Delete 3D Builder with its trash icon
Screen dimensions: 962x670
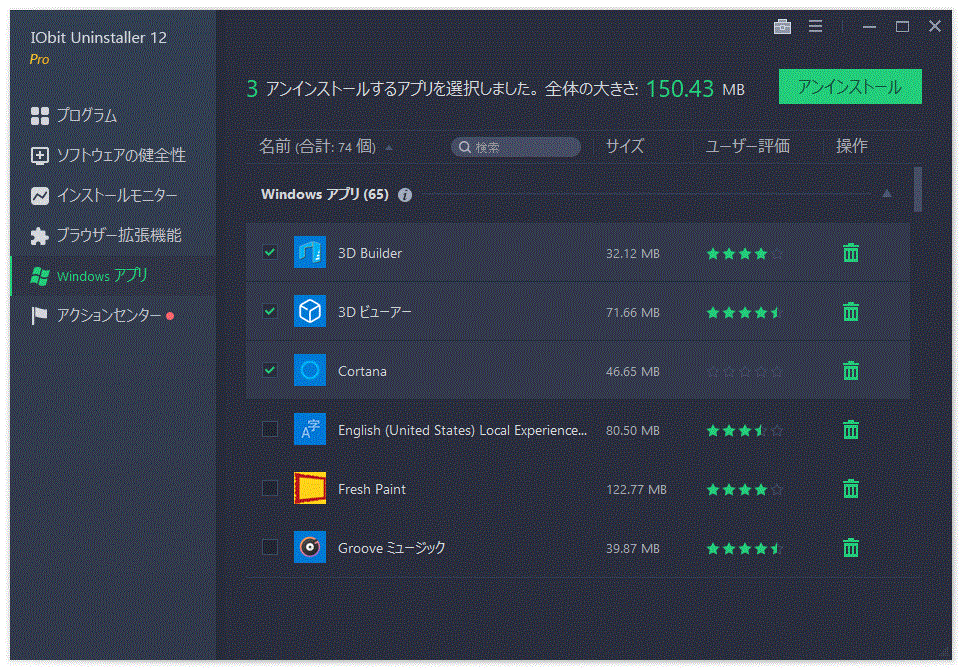[851, 252]
